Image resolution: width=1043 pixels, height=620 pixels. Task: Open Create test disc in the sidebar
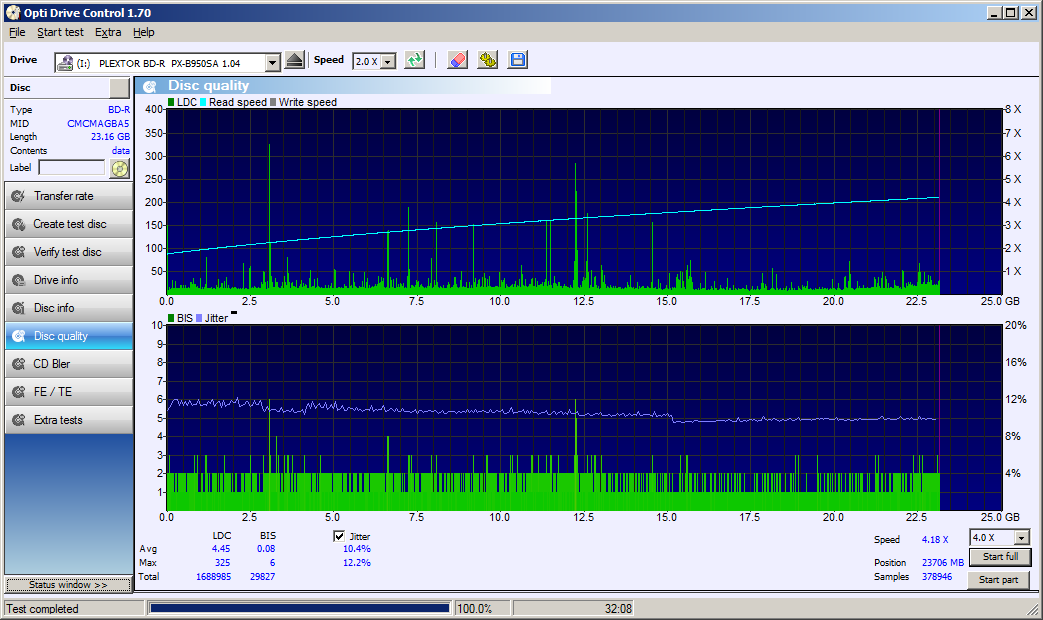(x=69, y=224)
